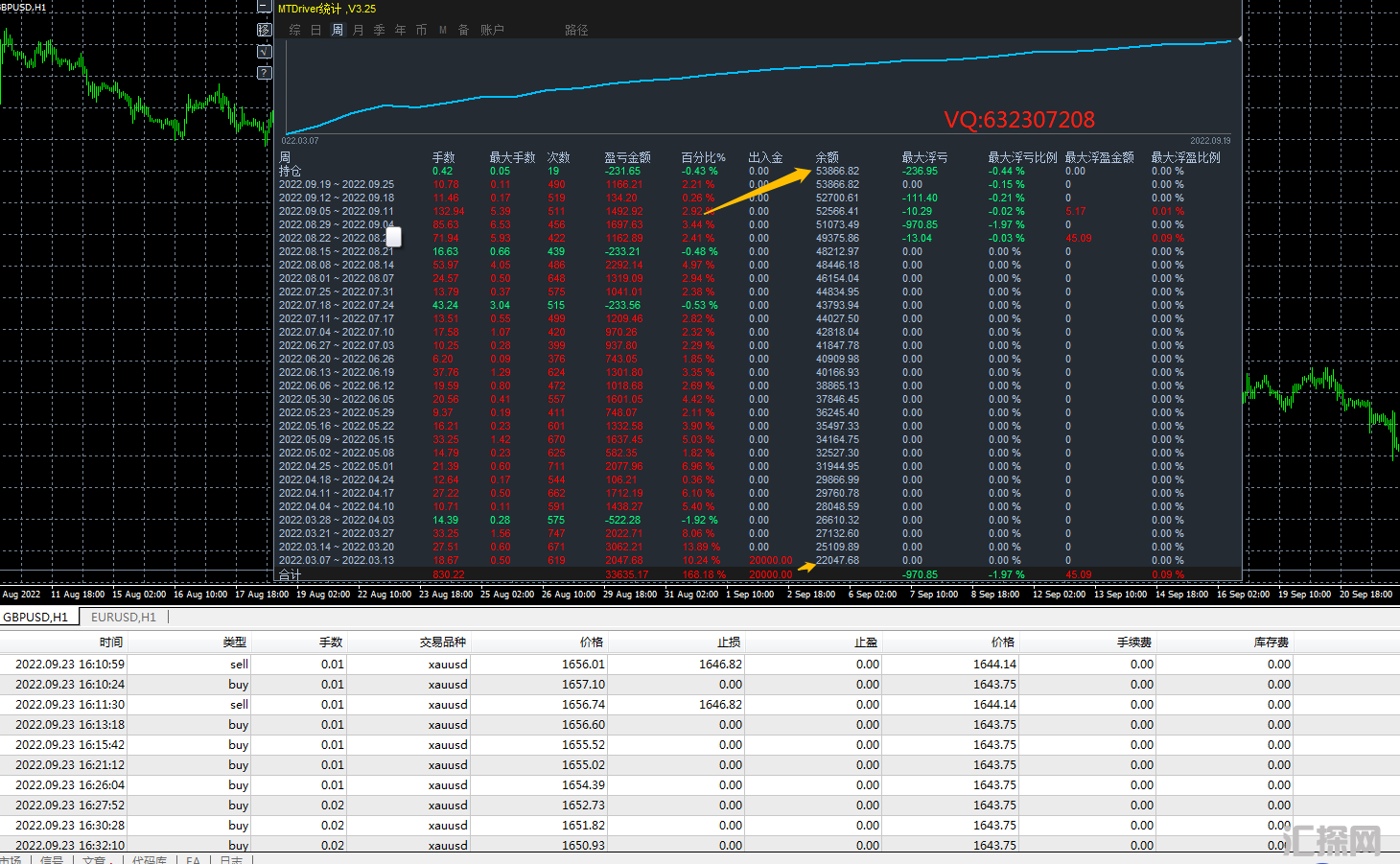Open the '账户' account tab

tap(492, 31)
